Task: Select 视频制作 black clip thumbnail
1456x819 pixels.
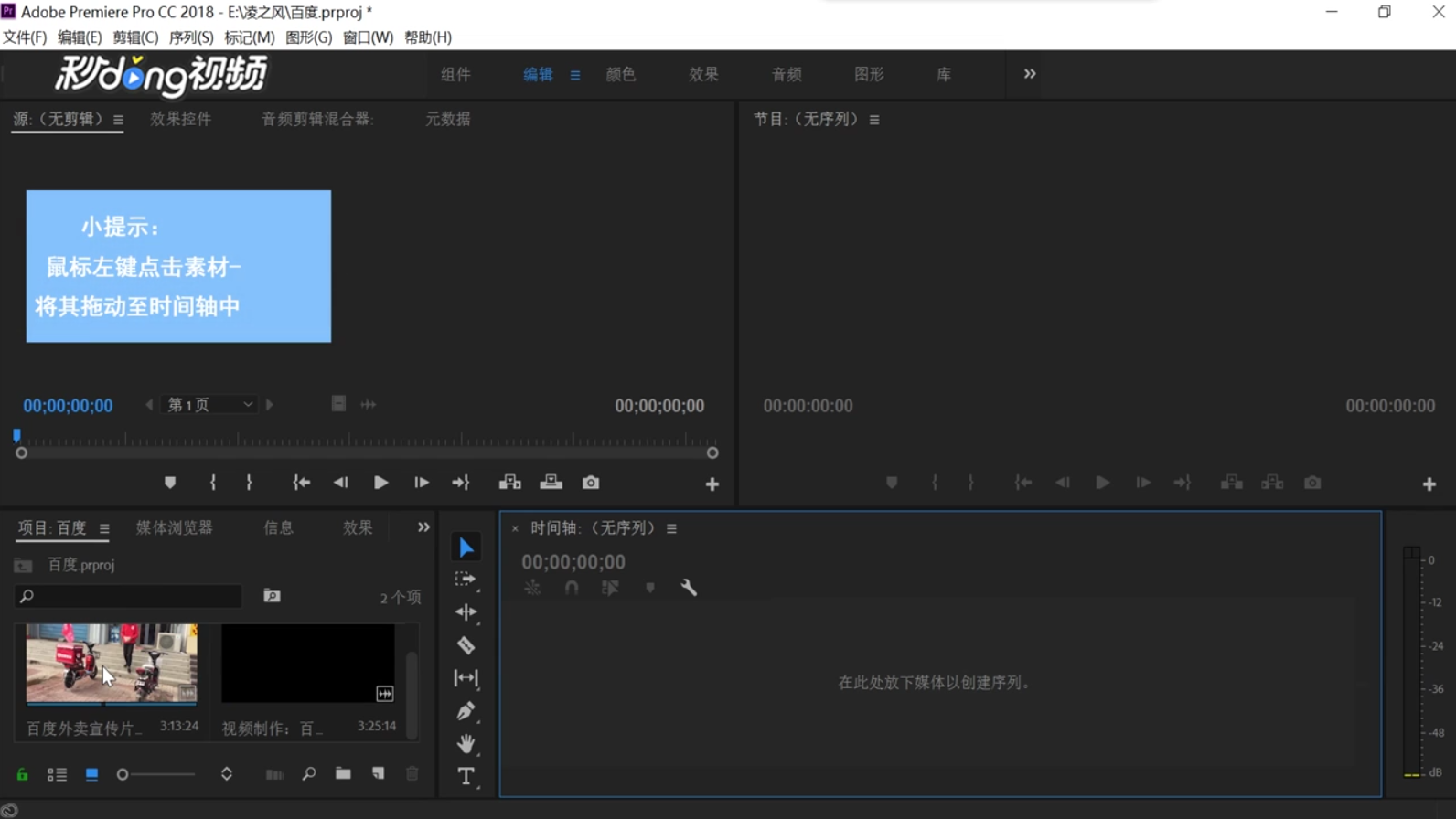Action: coord(308,665)
